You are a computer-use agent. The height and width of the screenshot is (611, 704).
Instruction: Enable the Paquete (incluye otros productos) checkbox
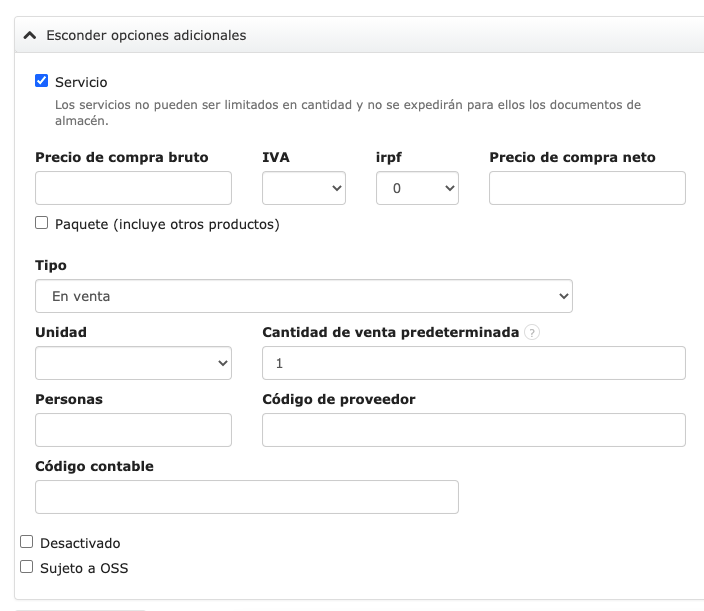coord(42,223)
